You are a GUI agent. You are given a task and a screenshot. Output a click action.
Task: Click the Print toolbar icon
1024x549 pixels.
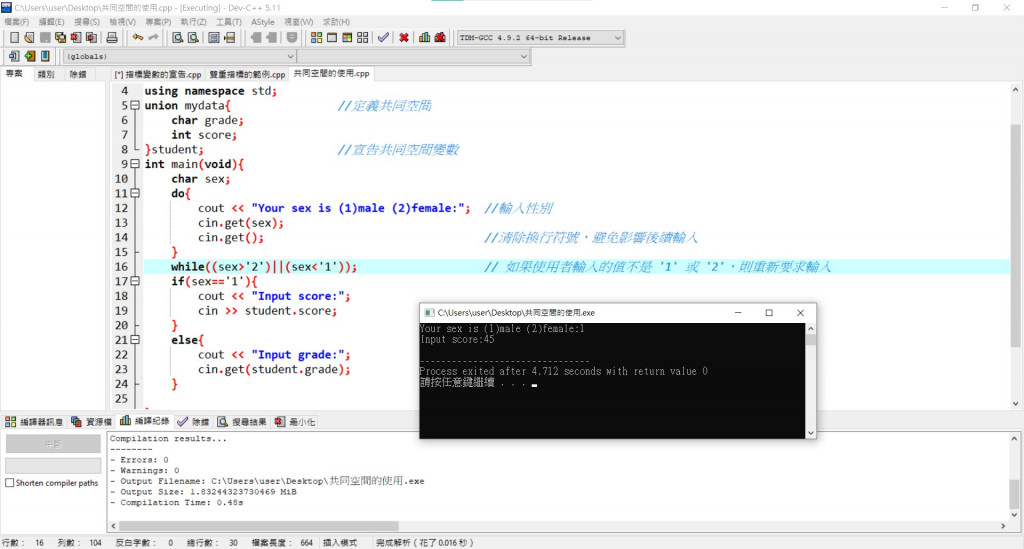pos(112,38)
